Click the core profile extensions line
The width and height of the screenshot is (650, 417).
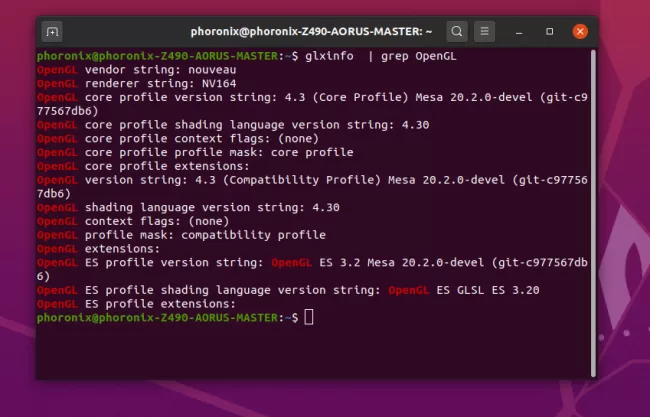[143, 166]
